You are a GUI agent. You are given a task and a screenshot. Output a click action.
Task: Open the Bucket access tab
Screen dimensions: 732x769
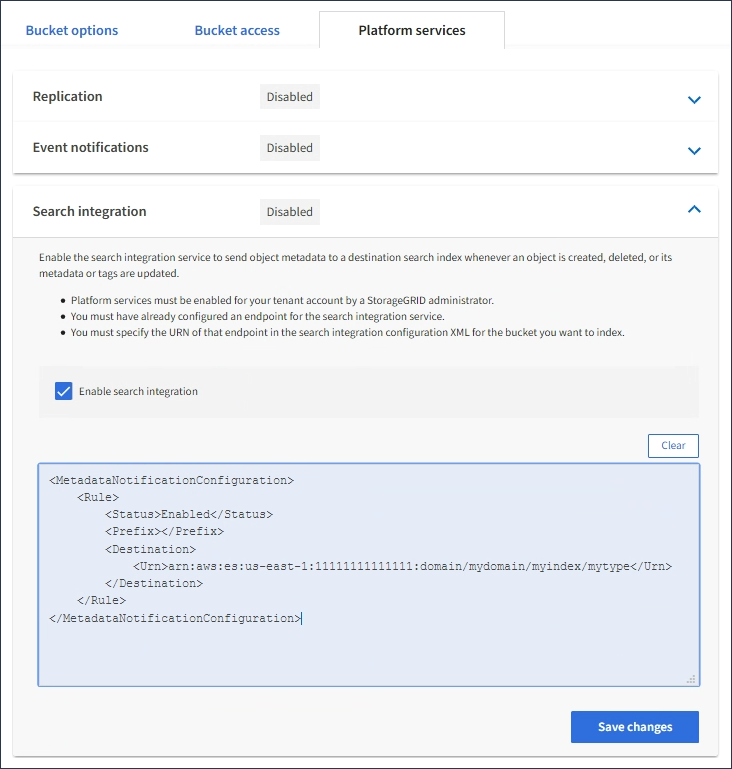click(x=237, y=30)
